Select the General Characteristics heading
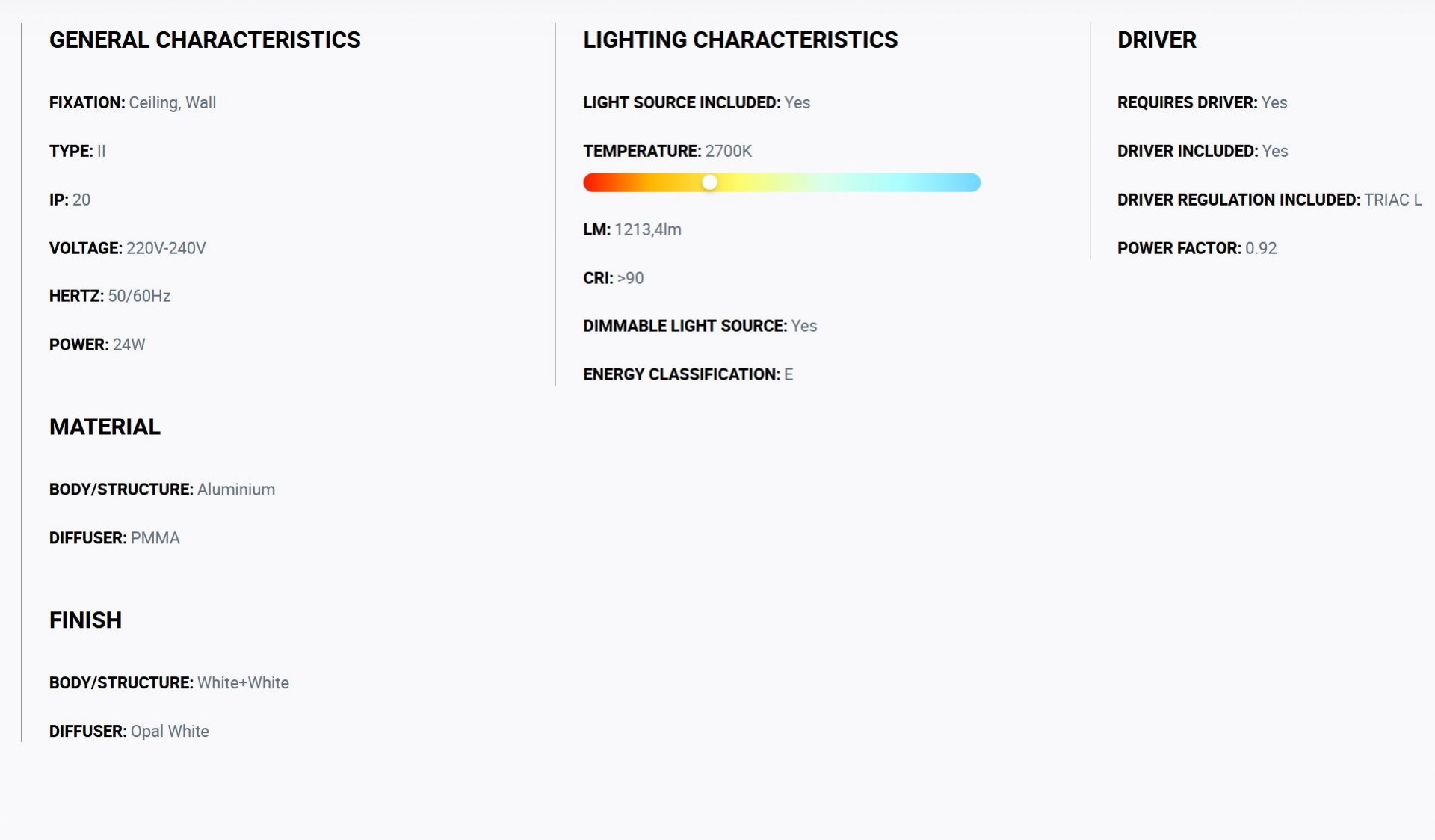1435x840 pixels. click(x=205, y=40)
